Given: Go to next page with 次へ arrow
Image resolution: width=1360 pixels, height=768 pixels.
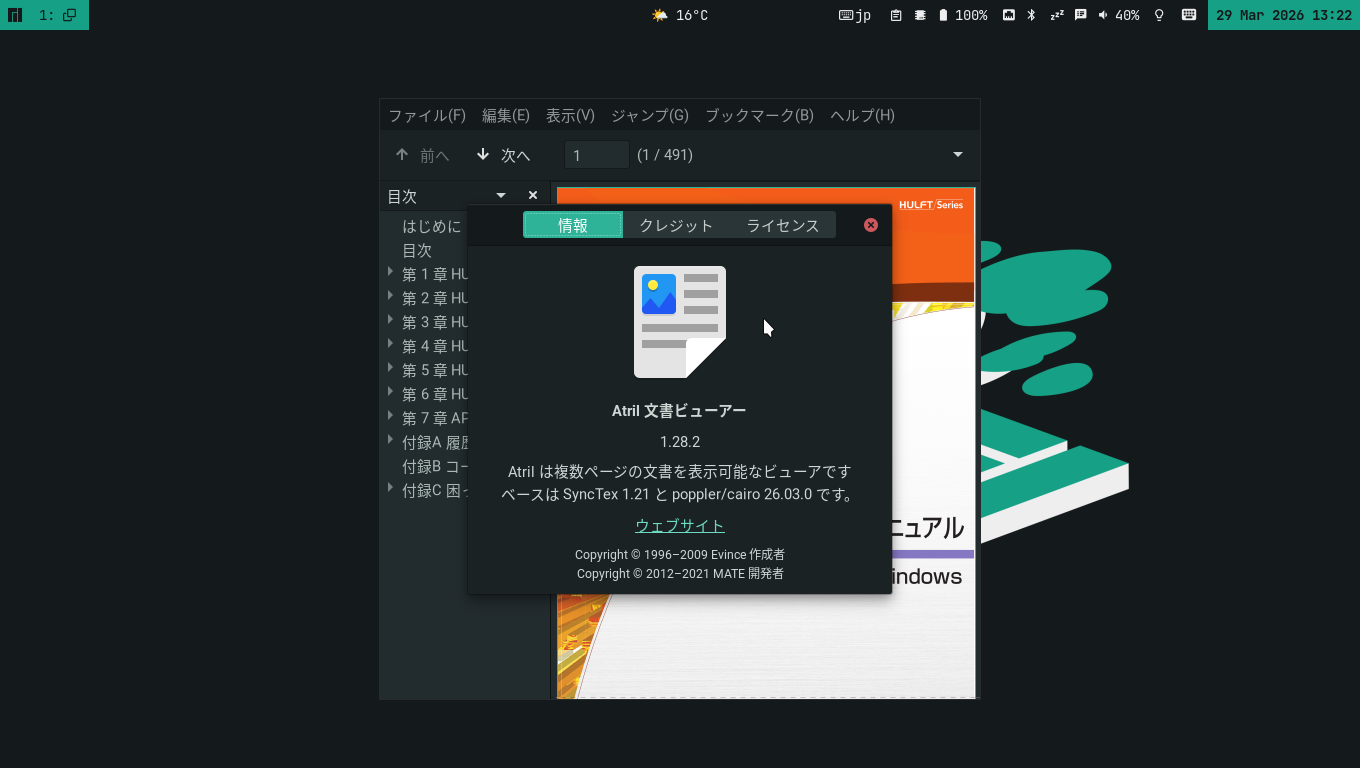Looking at the screenshot, I should point(503,155).
